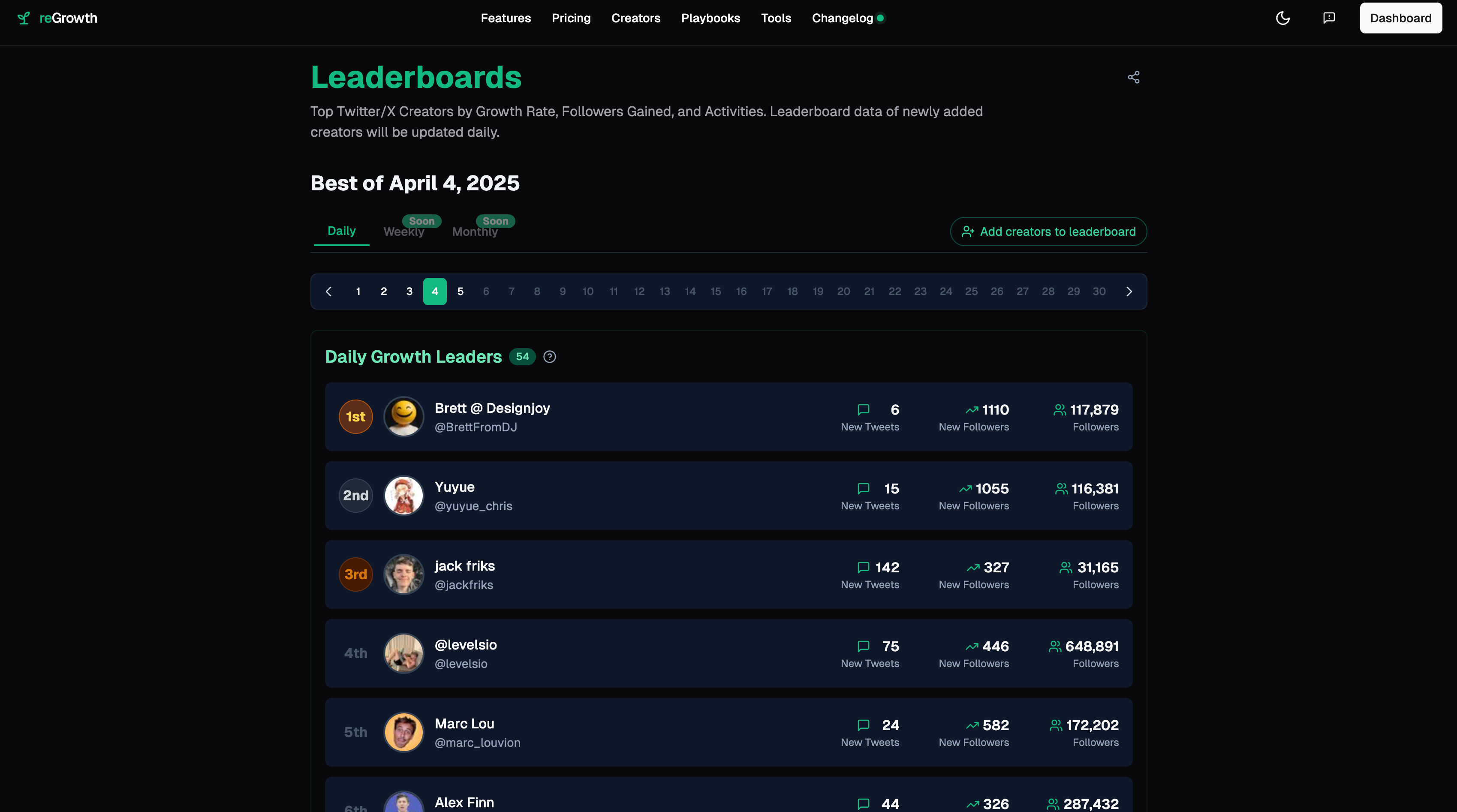Select day 5 in date pagination
Image resolution: width=1457 pixels, height=812 pixels.
(x=460, y=292)
